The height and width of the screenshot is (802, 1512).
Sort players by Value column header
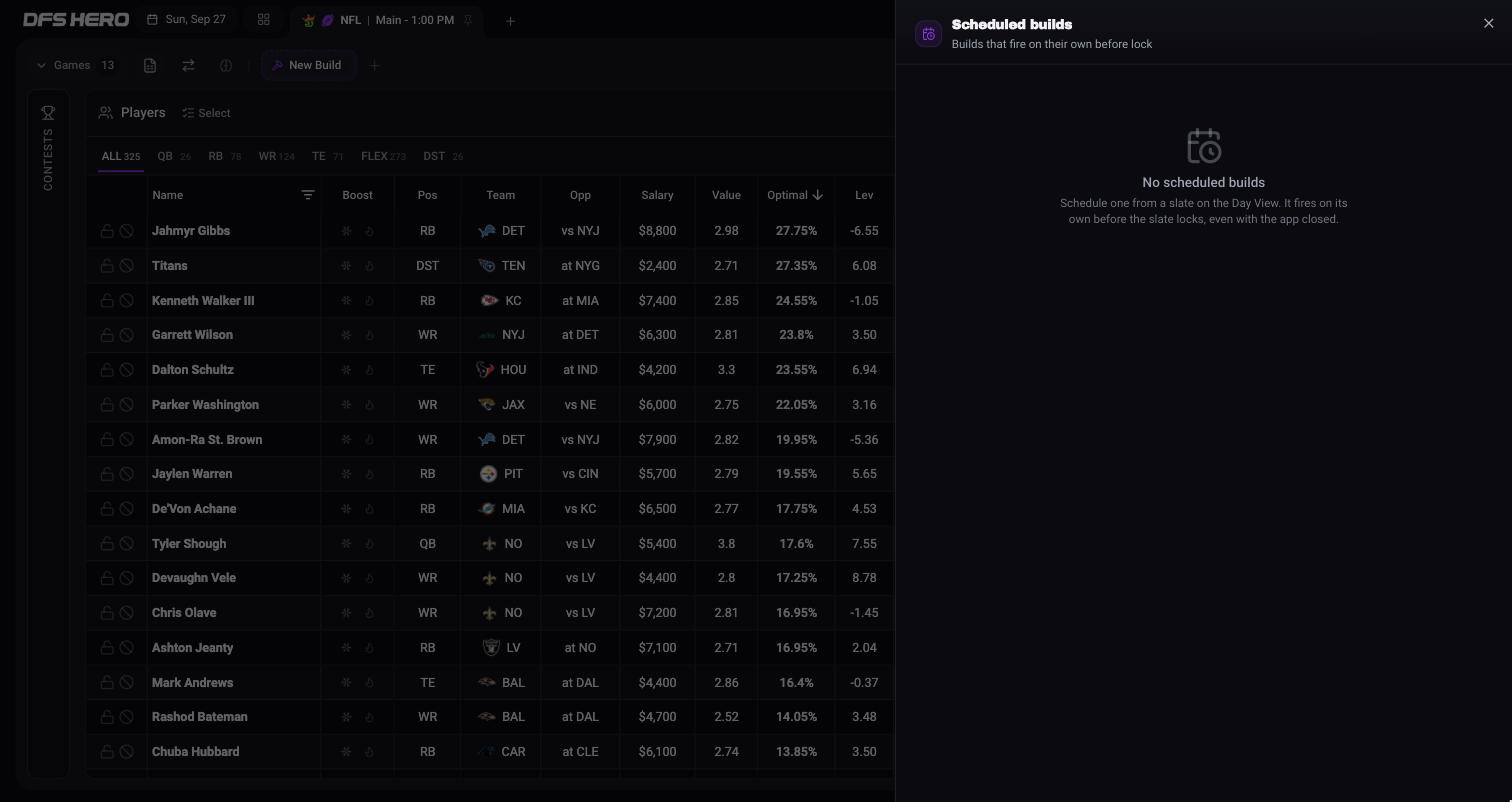click(x=726, y=195)
